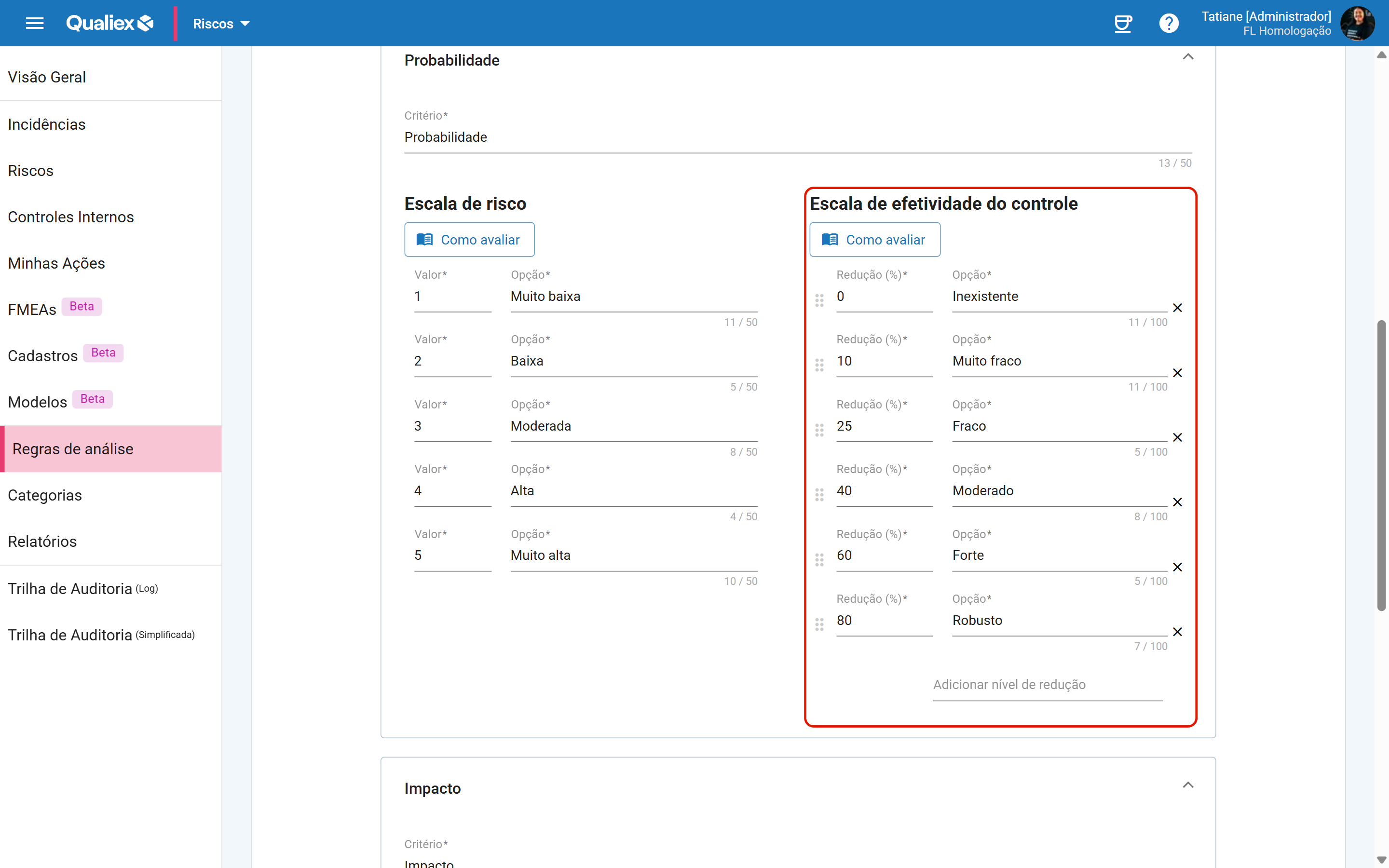The width and height of the screenshot is (1389, 868).
Task: Delete the Muito fraco reduction row
Action: click(x=1177, y=373)
